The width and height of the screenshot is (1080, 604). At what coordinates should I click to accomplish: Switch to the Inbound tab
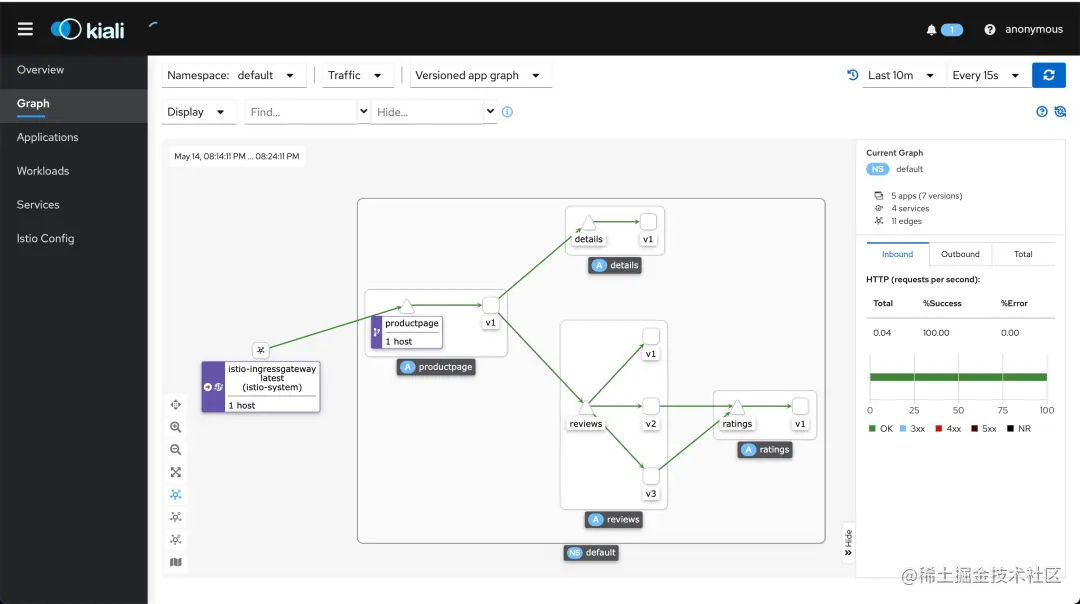(x=897, y=254)
